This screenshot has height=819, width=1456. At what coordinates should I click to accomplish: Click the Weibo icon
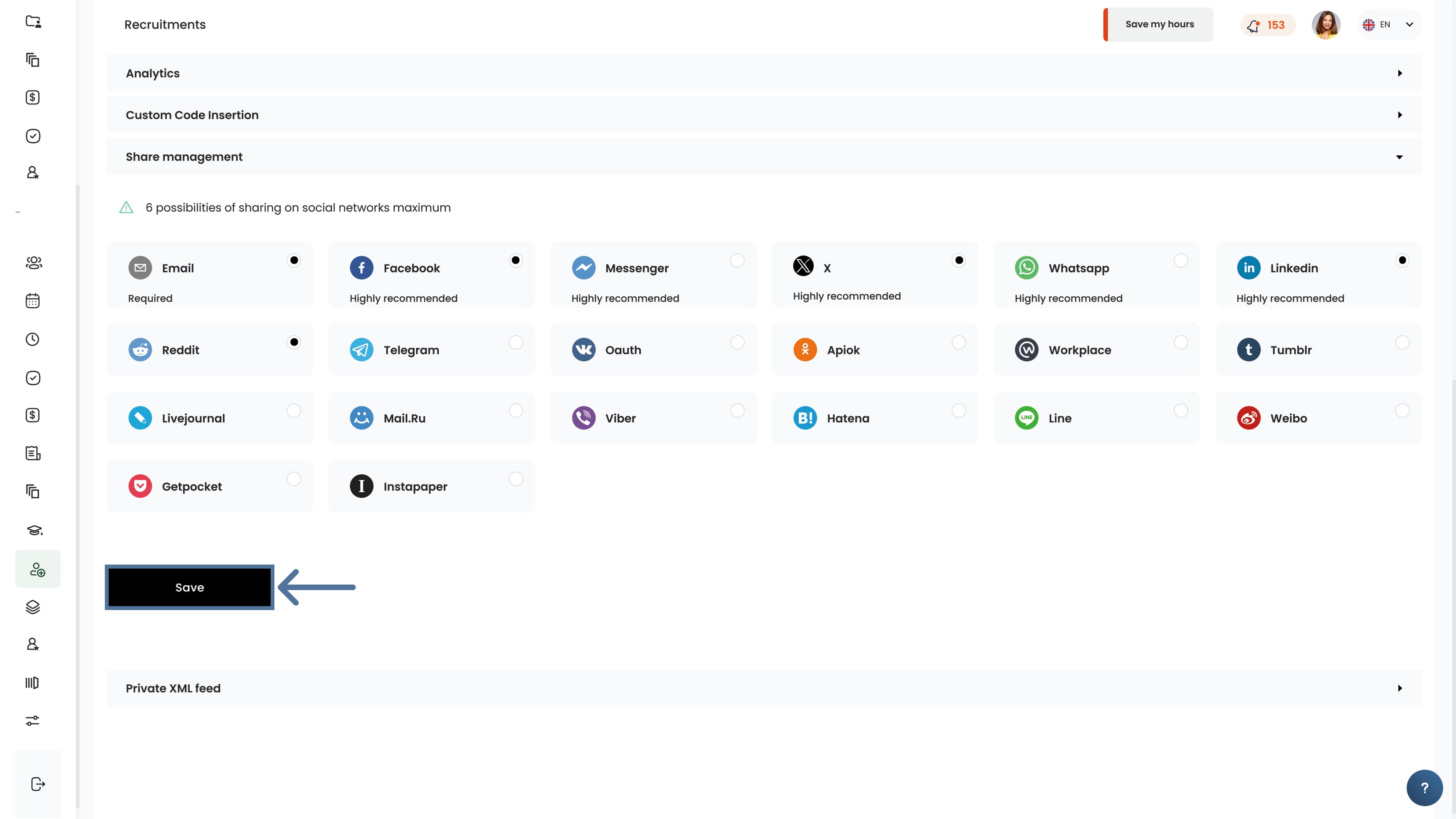[x=1249, y=418]
